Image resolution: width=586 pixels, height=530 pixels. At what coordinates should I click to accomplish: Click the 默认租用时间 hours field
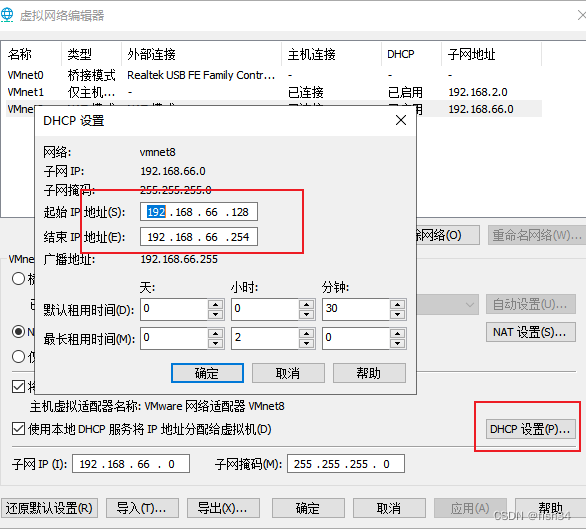tap(265, 309)
